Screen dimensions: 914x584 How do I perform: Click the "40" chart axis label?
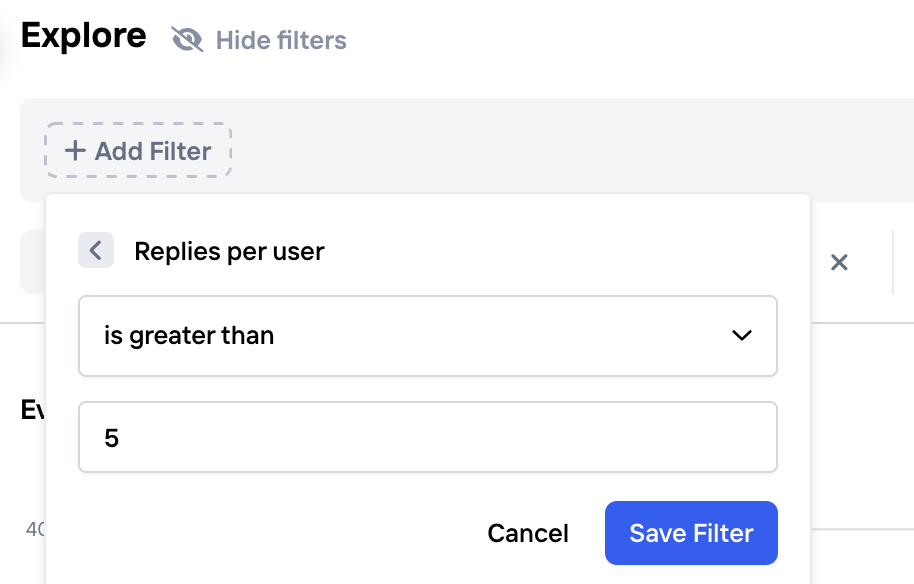(x=34, y=529)
